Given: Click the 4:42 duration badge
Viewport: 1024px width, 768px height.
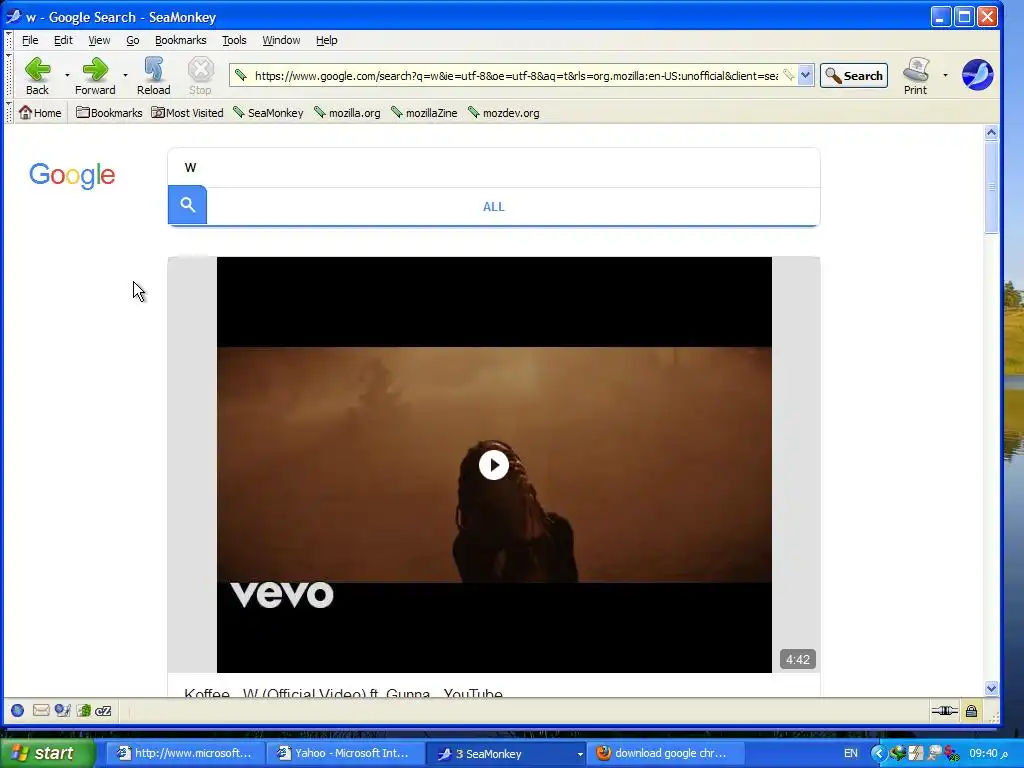Looking at the screenshot, I should [x=798, y=660].
